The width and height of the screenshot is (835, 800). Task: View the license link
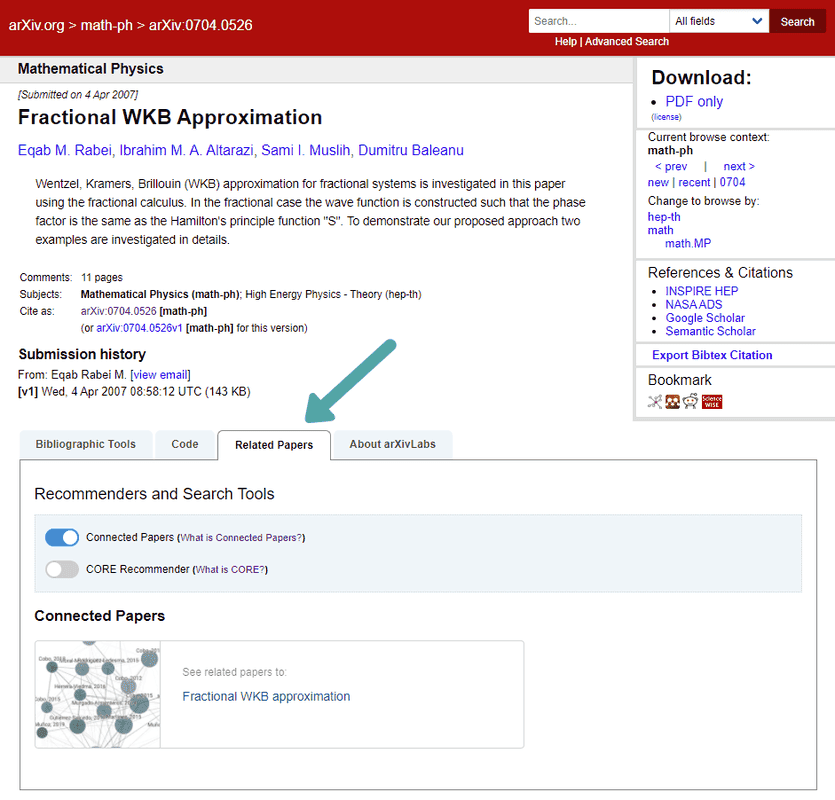coord(666,117)
